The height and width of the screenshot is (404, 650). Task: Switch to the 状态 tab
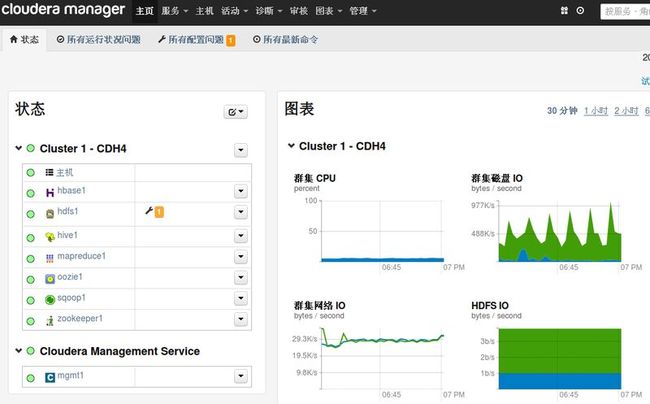pyautogui.click(x=24, y=39)
